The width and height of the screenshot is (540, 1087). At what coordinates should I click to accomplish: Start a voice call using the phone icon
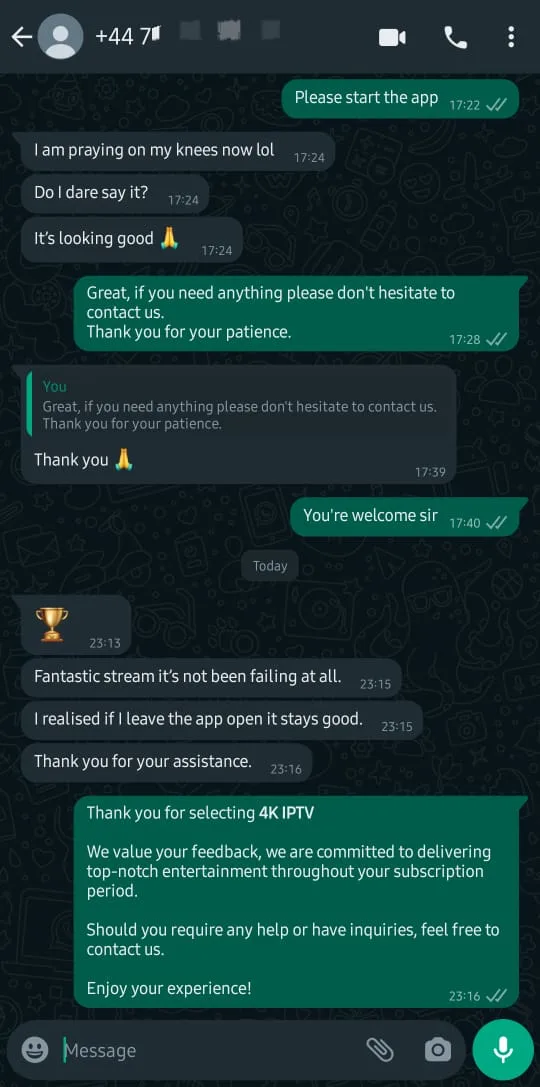[x=455, y=37]
